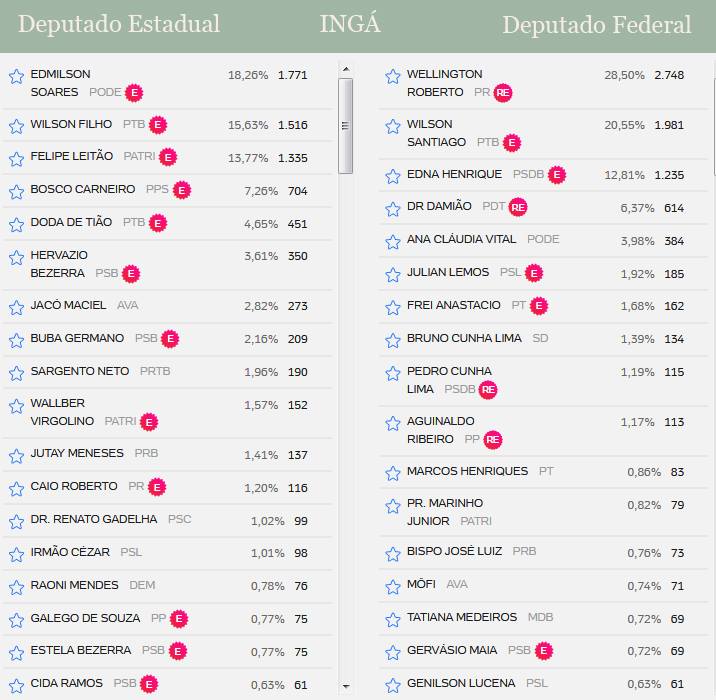Click the RE badge next to Dr Damião

[x=517, y=207]
